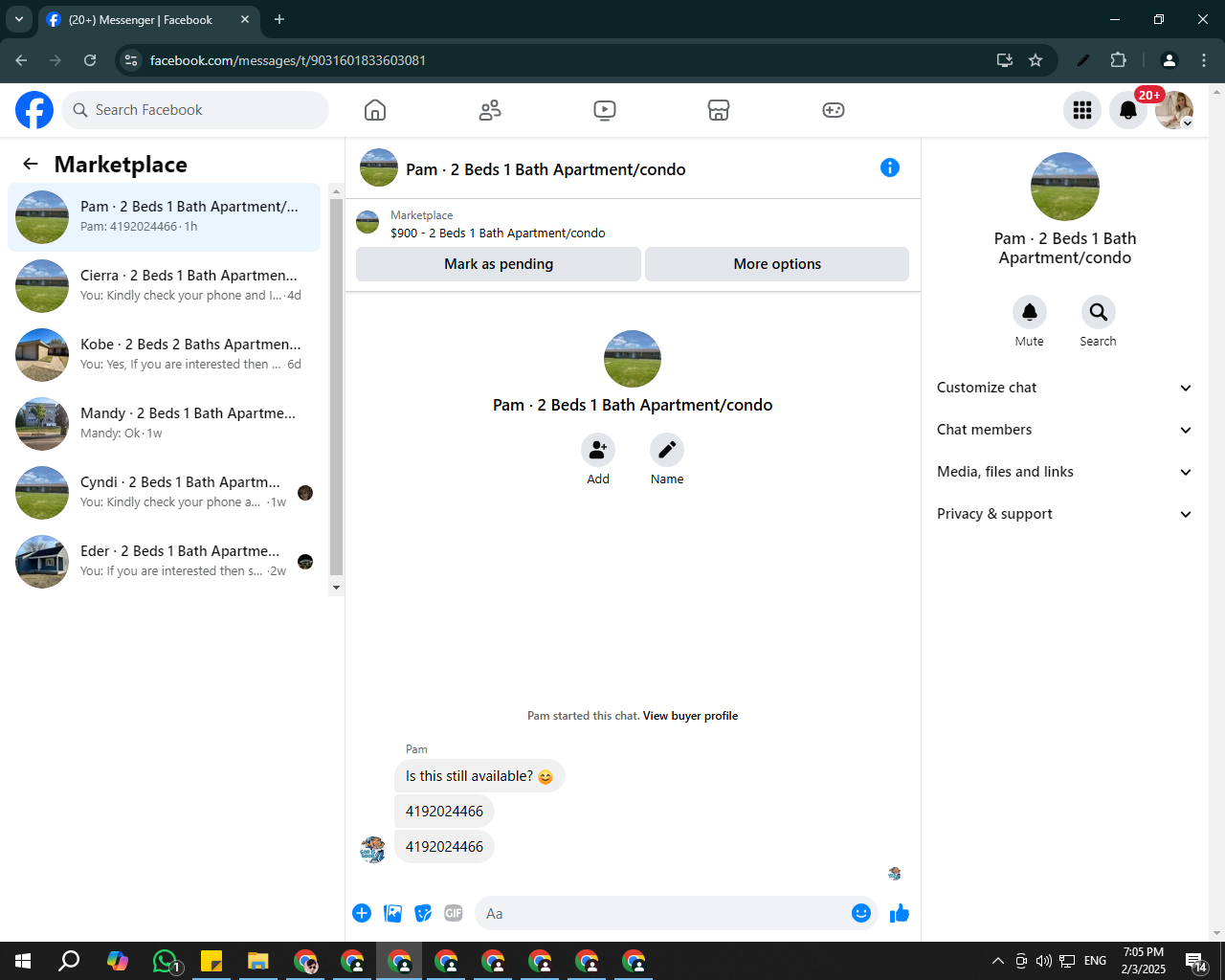The height and width of the screenshot is (980, 1225).
Task: Click the install app icon in address bar
Action: click(x=1005, y=60)
